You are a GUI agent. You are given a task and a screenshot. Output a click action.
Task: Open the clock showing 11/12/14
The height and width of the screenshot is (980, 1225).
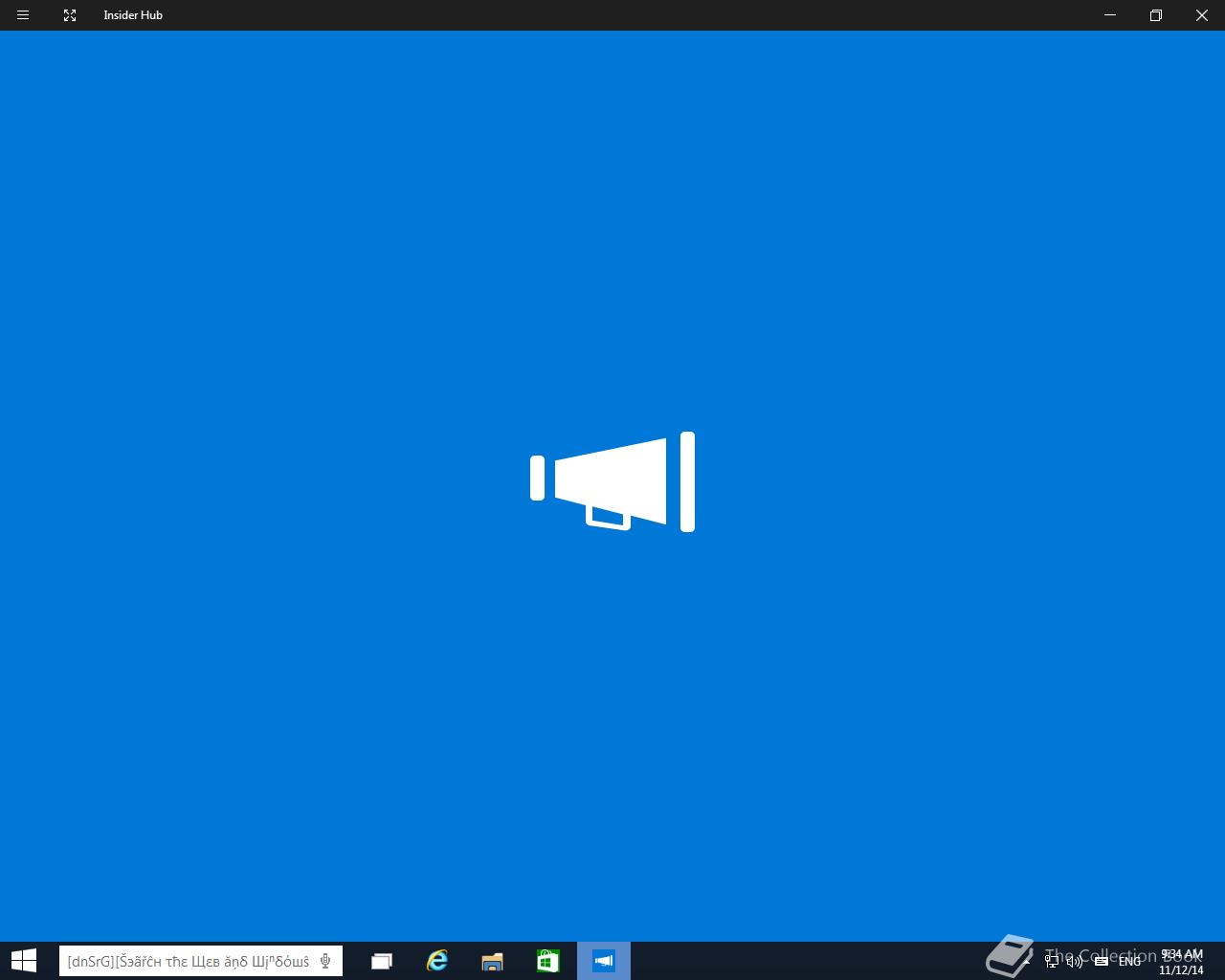coord(1181,962)
